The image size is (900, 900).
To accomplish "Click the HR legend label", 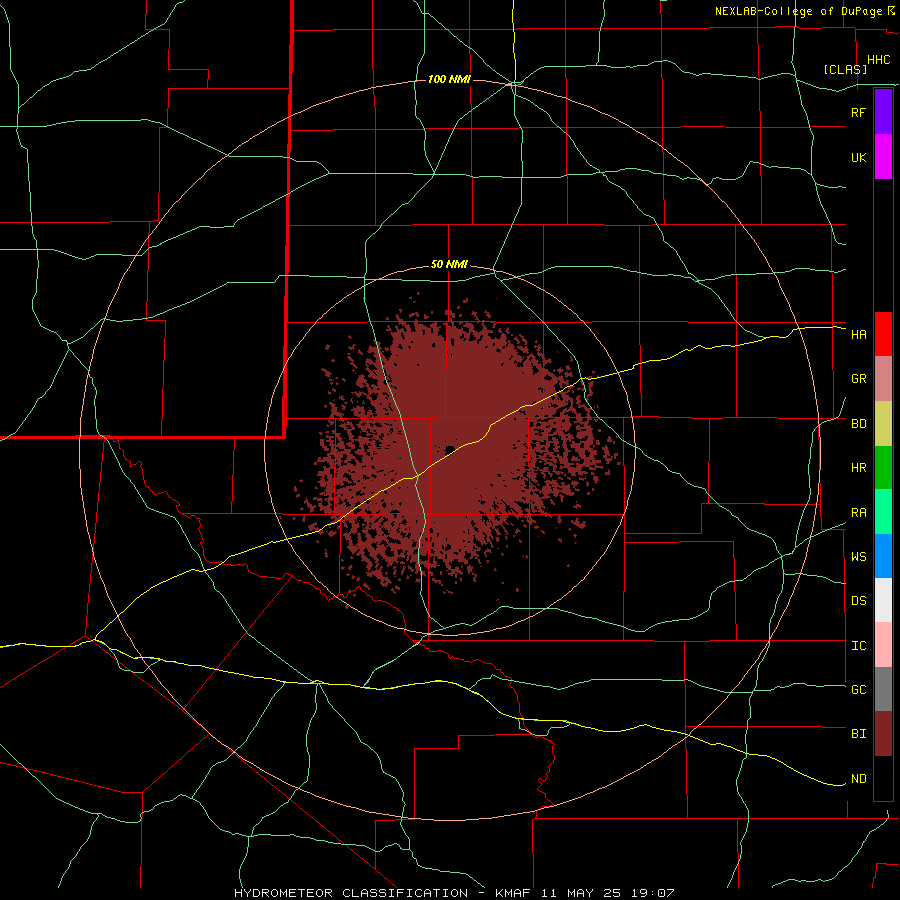I will tap(858, 468).
